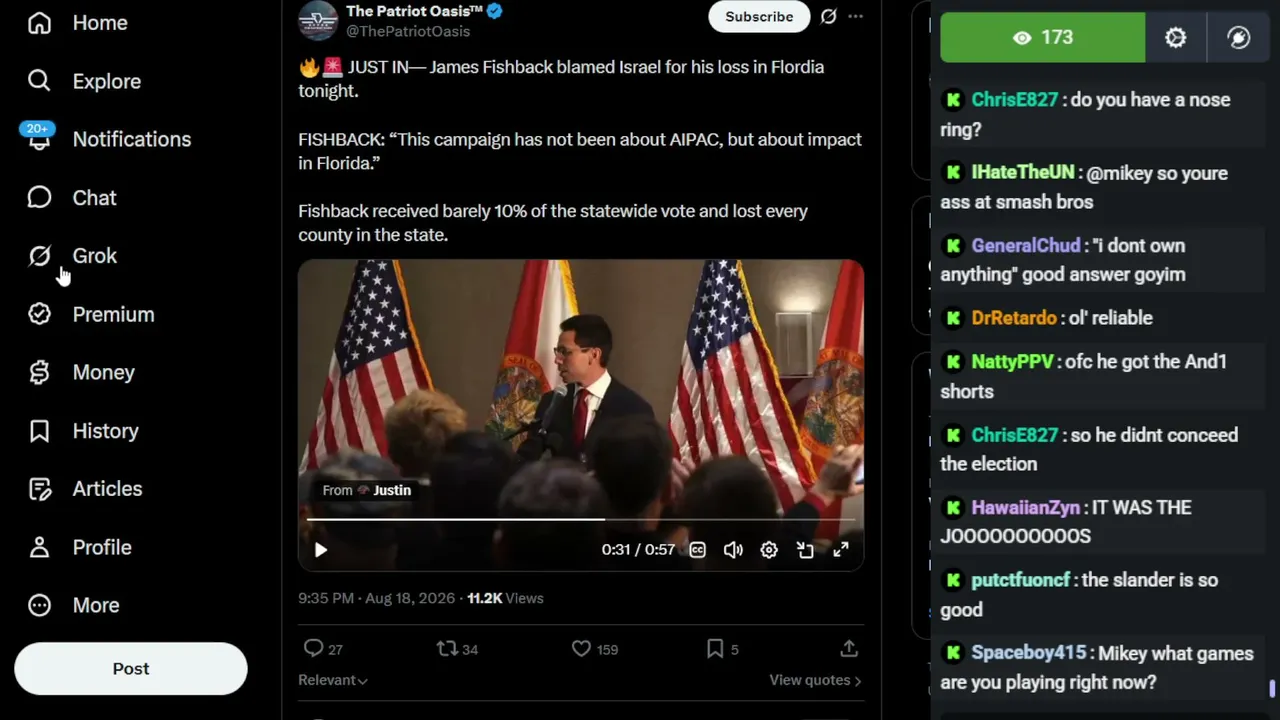This screenshot has height=720, width=1280.
Task: Click the Chat bubble icon
Action: pos(39,198)
